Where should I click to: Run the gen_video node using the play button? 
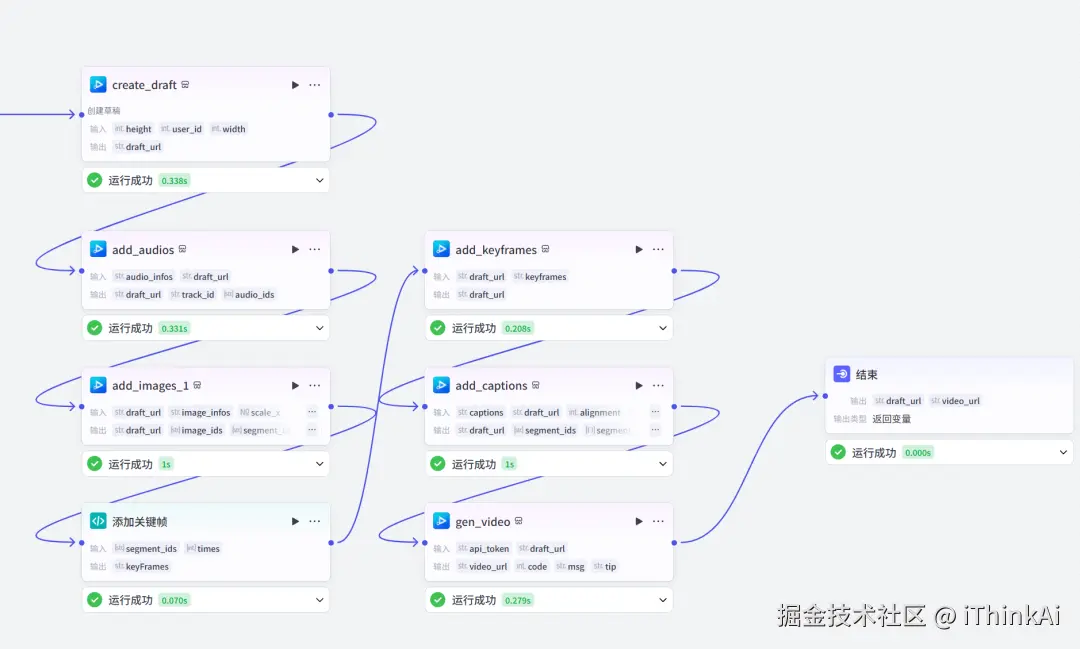(x=638, y=520)
